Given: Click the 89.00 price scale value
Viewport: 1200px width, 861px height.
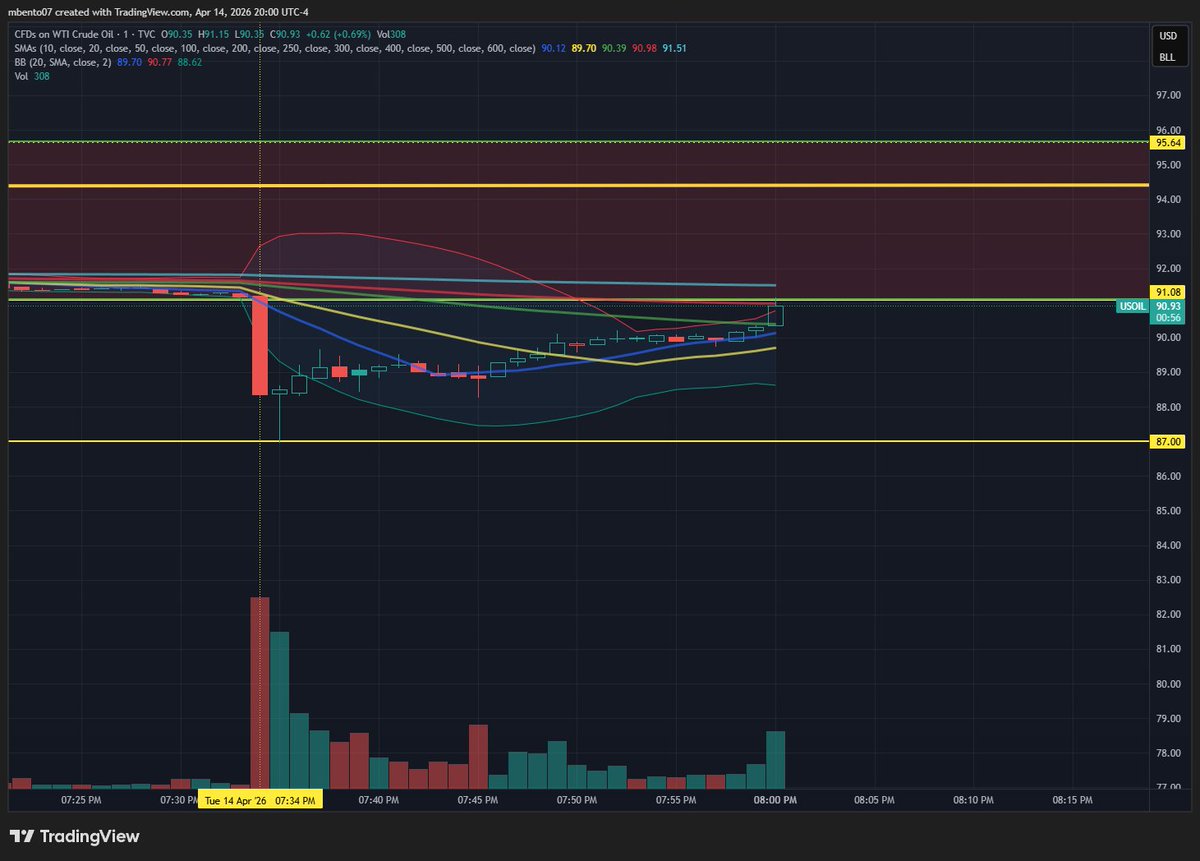Looking at the screenshot, I should [1169, 373].
